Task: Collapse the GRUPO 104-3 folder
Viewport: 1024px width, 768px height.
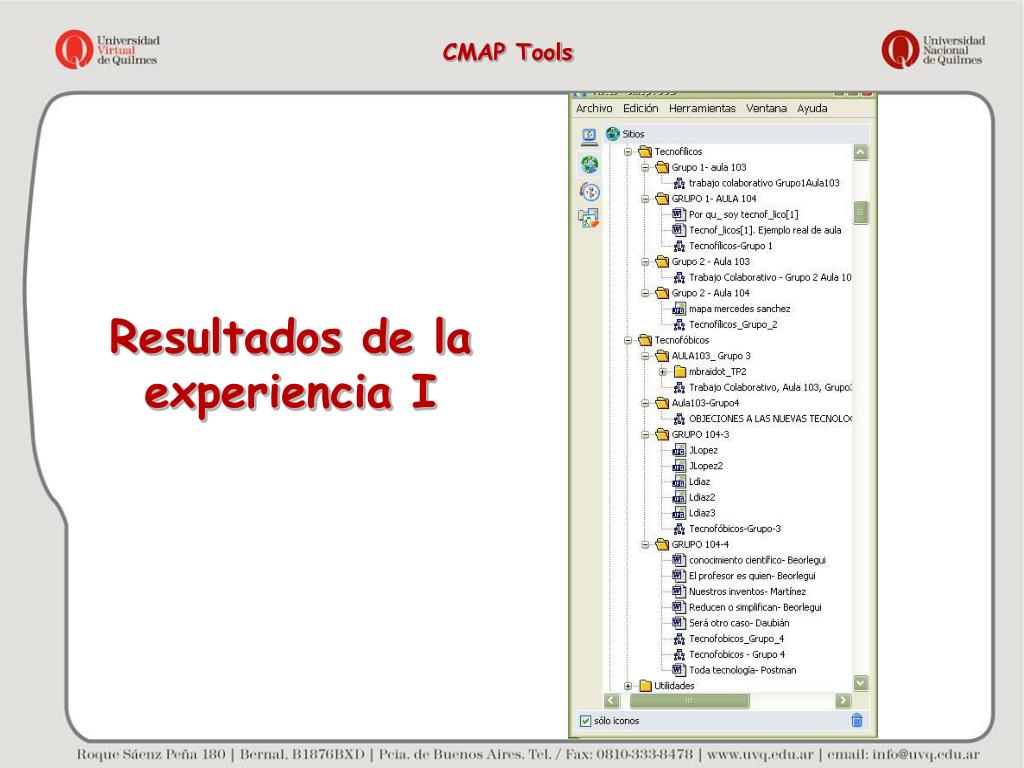Action: [x=645, y=434]
